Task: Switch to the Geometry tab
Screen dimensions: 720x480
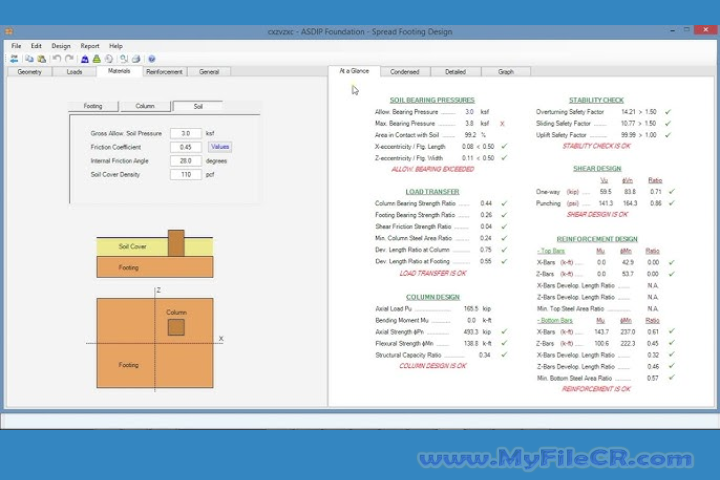Action: coord(29,72)
